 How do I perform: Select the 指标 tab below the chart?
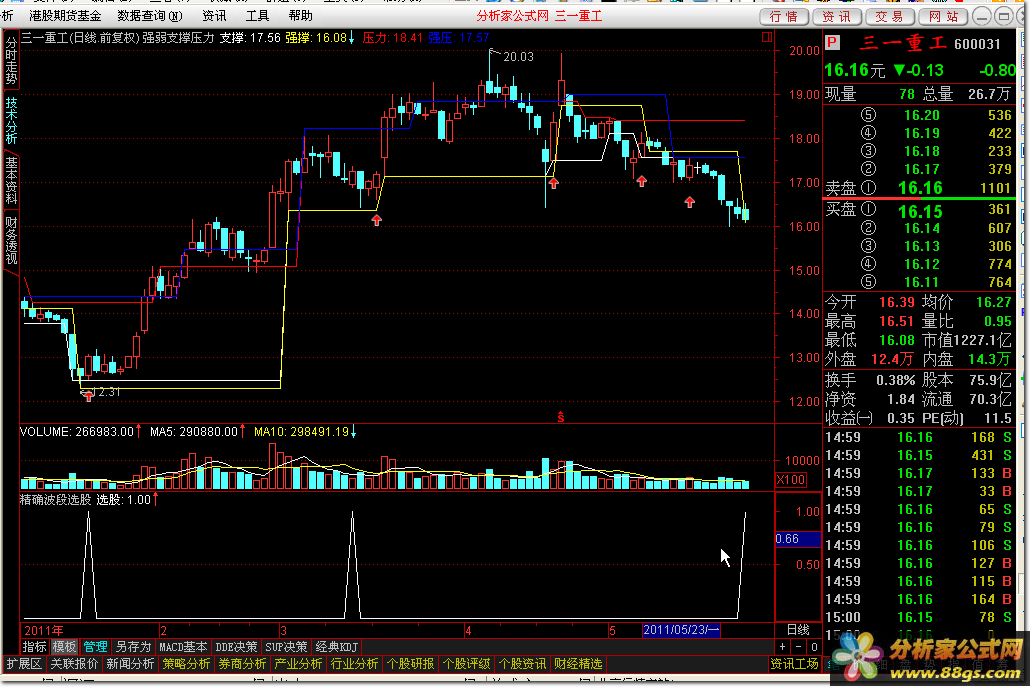(x=34, y=647)
